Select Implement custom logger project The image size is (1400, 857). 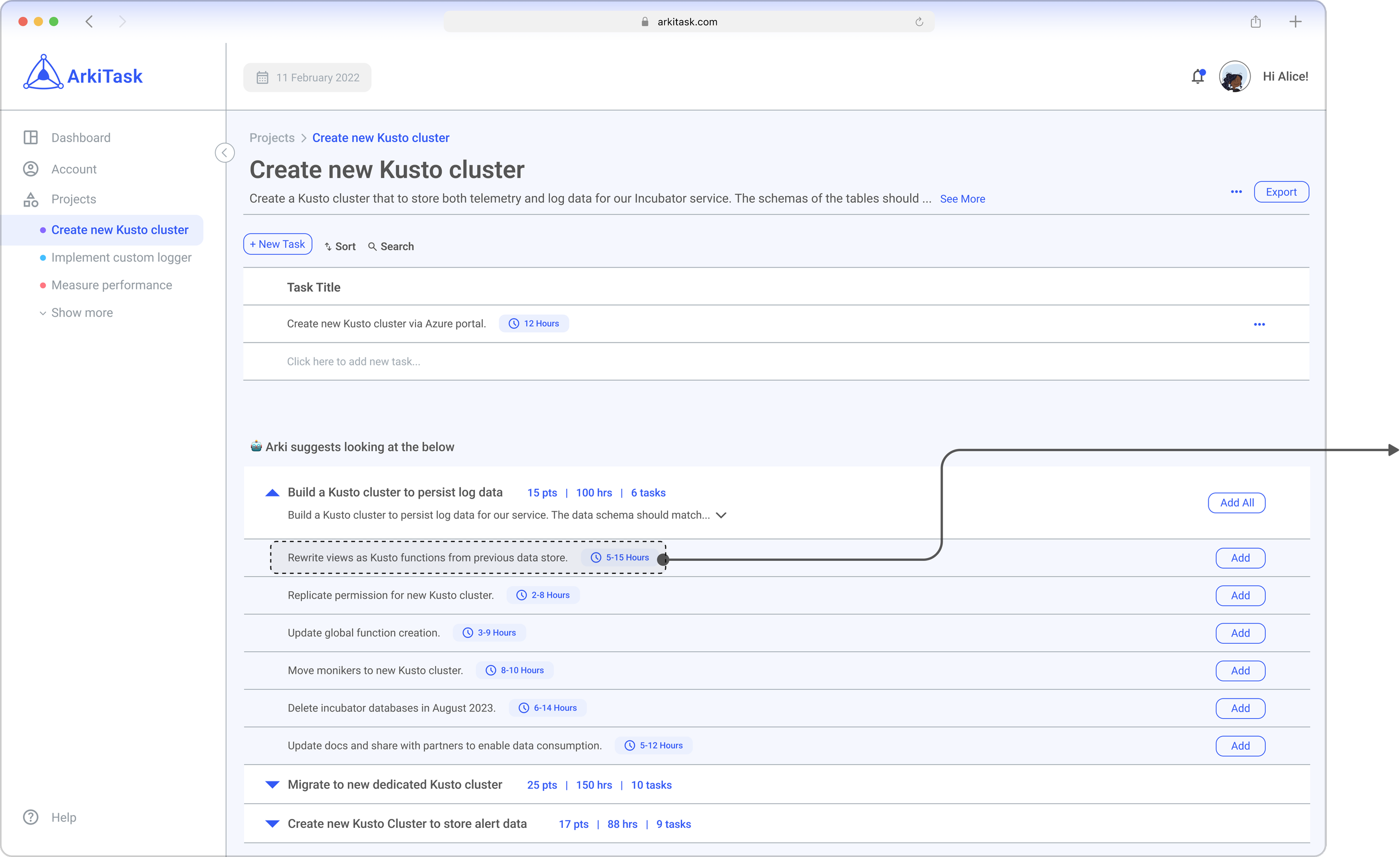coord(121,257)
